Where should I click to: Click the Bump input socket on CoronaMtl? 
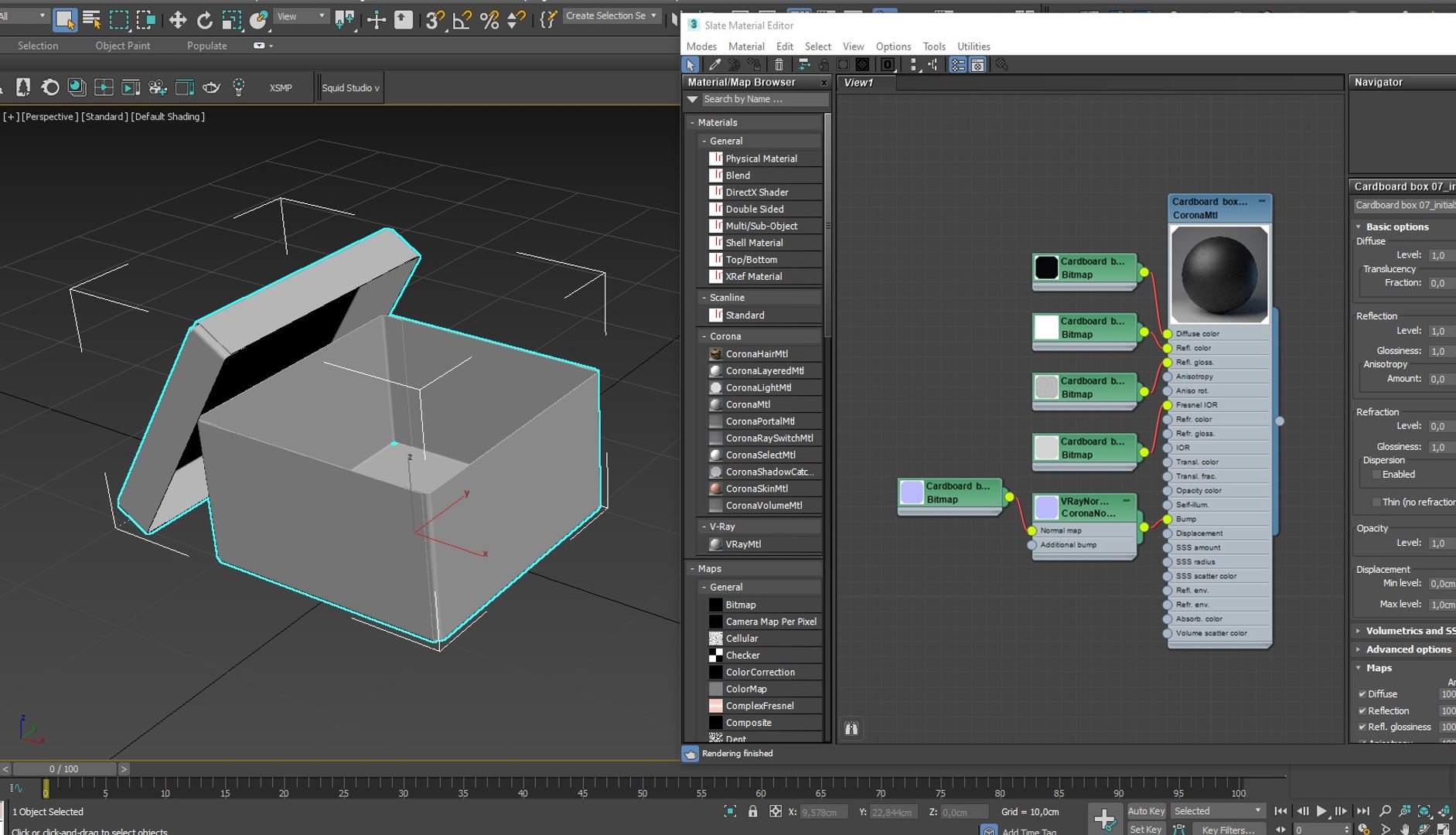pos(1168,520)
